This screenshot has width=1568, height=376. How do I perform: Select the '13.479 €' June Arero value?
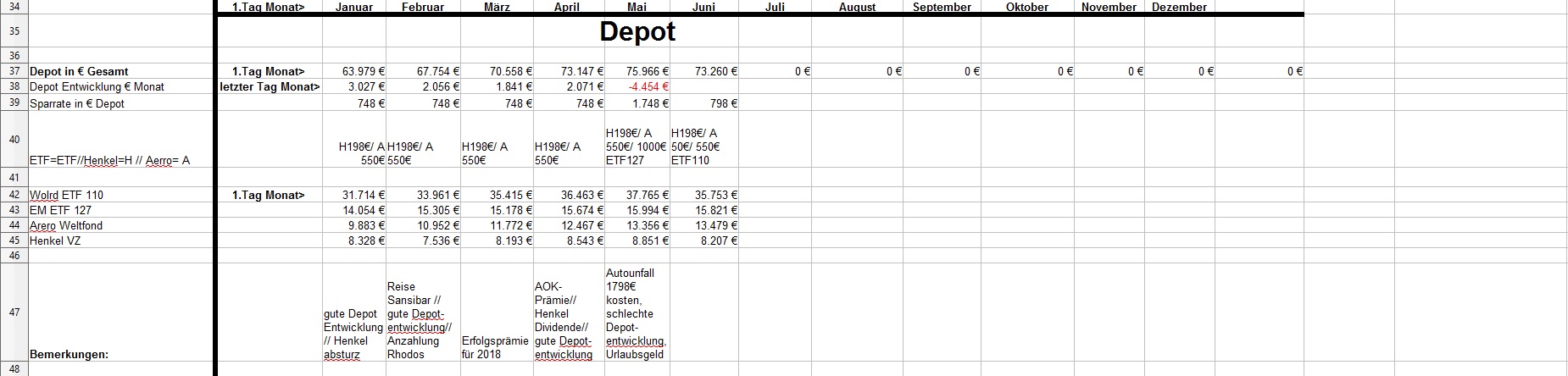point(704,225)
